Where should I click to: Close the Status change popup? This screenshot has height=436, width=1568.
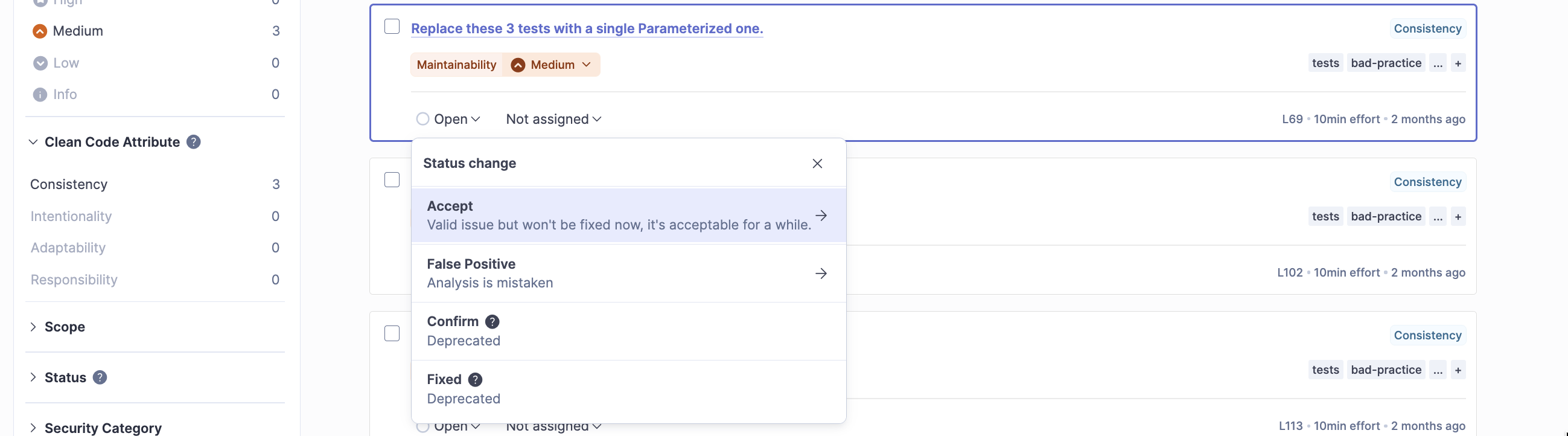(x=817, y=163)
